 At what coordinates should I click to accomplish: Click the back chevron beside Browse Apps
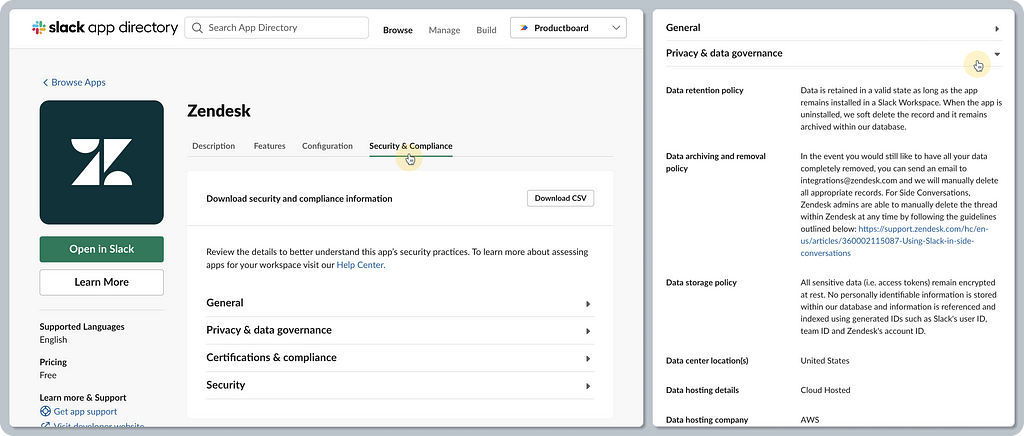(x=45, y=82)
